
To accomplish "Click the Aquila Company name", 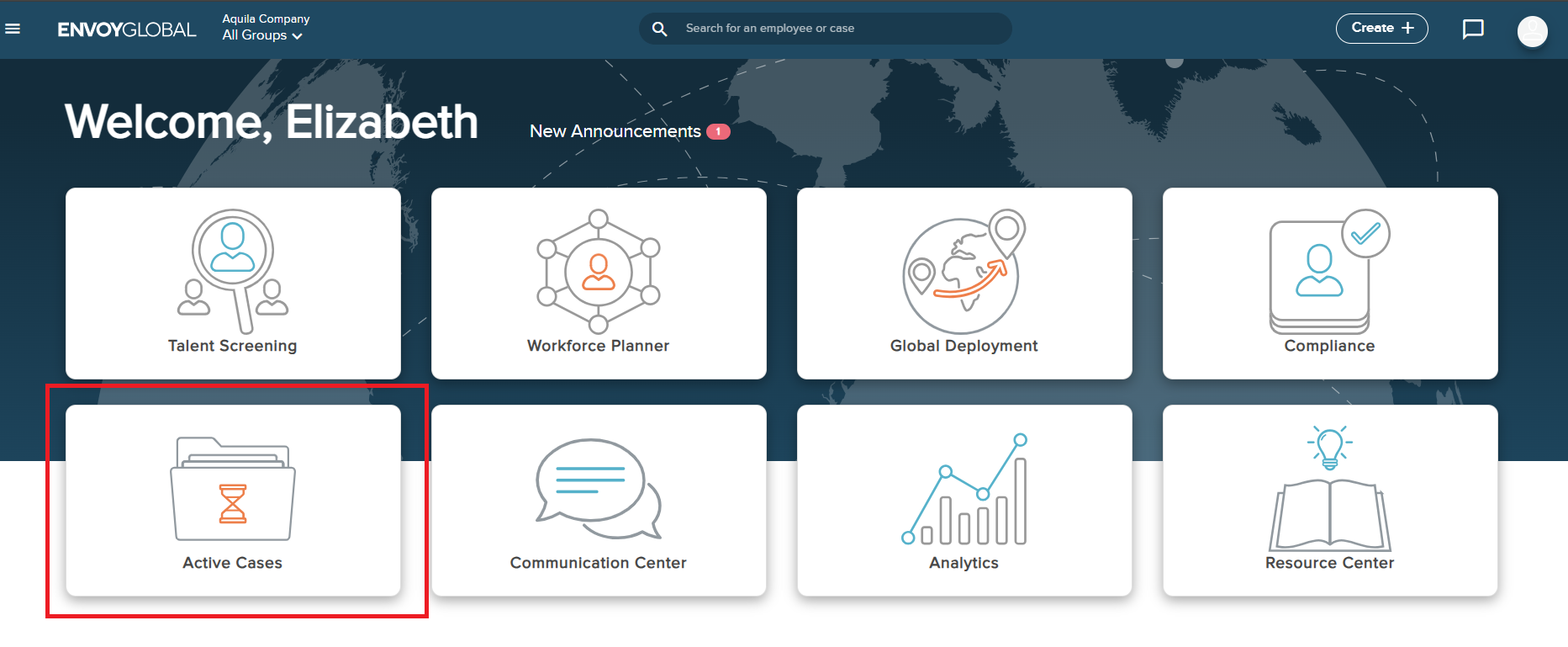I will 266,19.
